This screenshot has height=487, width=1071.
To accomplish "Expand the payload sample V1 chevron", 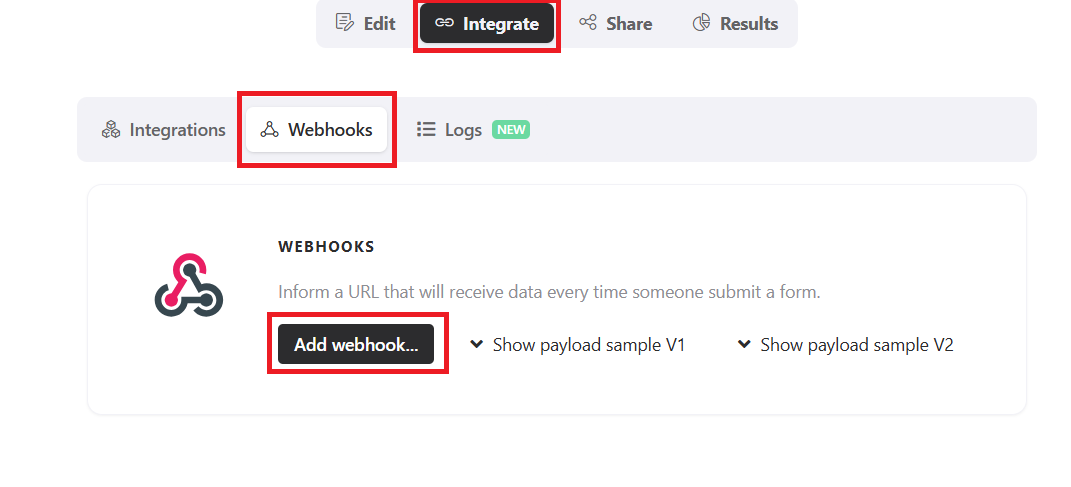I will tap(477, 345).
